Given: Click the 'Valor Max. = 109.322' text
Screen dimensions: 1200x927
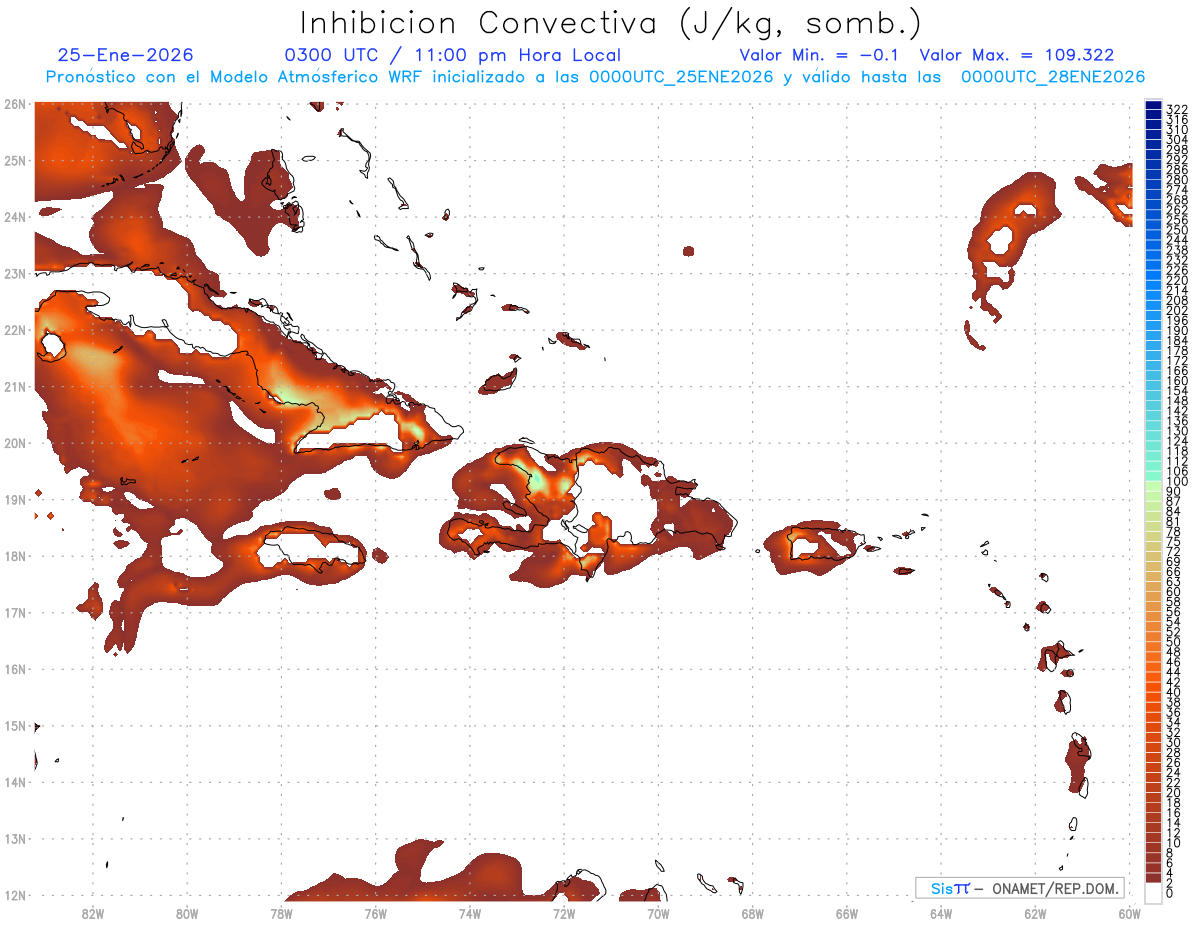Looking at the screenshot, I should [x=1017, y=55].
